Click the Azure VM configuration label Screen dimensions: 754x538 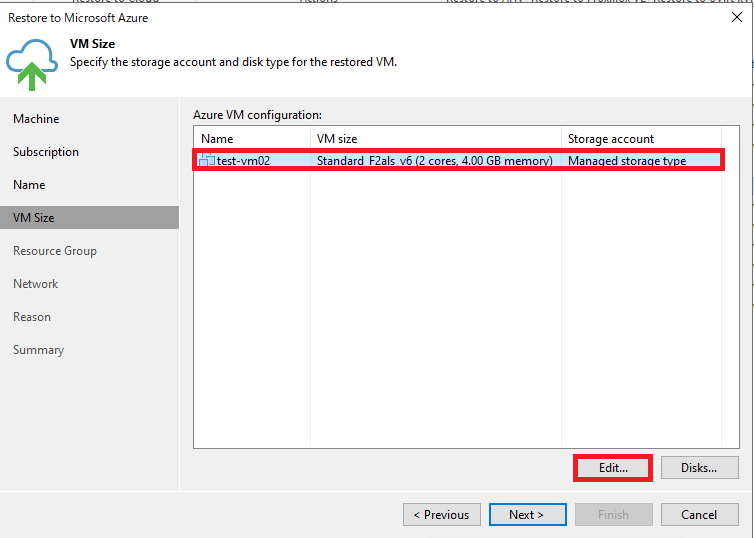click(x=257, y=115)
